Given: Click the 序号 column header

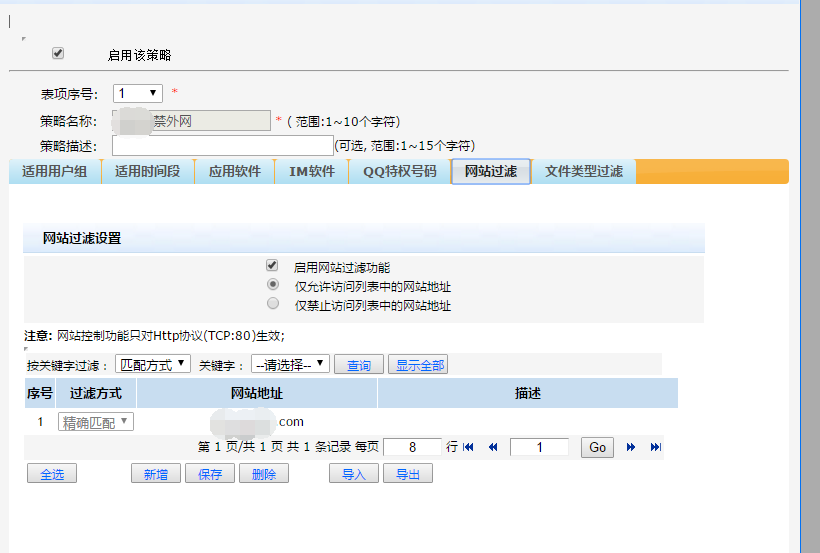Looking at the screenshot, I should tap(40, 393).
